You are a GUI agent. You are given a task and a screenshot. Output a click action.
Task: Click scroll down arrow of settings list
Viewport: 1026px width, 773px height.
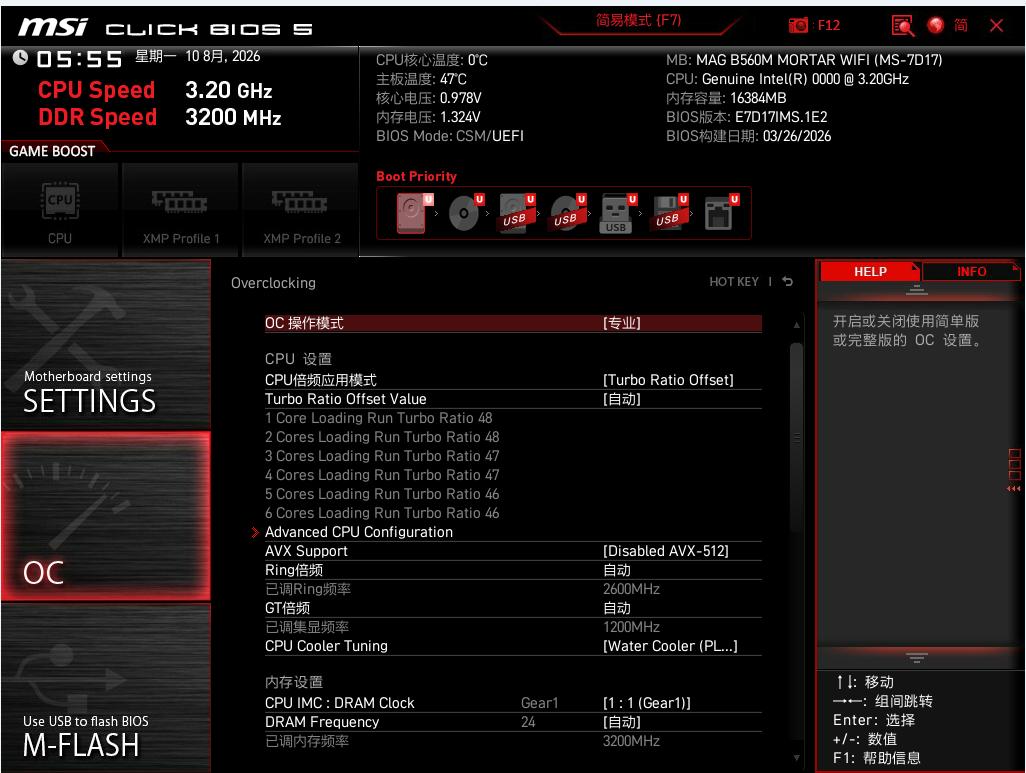[796, 758]
